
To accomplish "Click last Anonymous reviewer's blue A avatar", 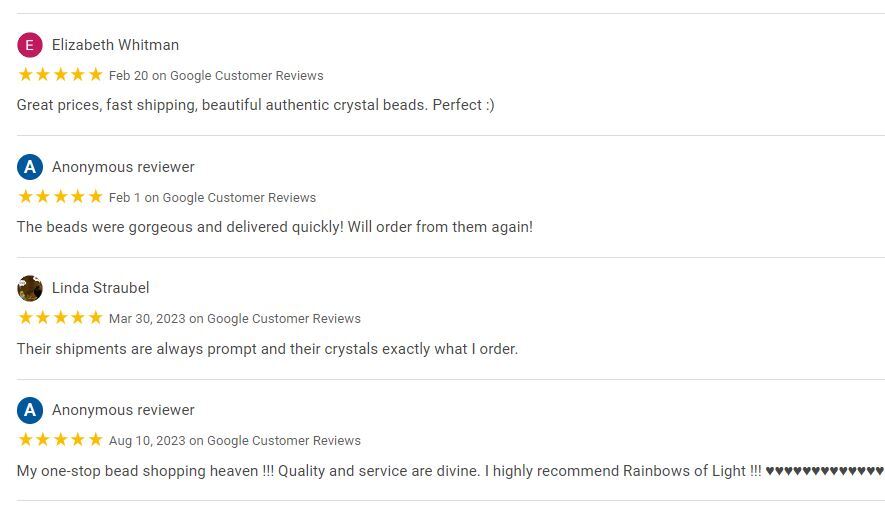I will click(30, 410).
